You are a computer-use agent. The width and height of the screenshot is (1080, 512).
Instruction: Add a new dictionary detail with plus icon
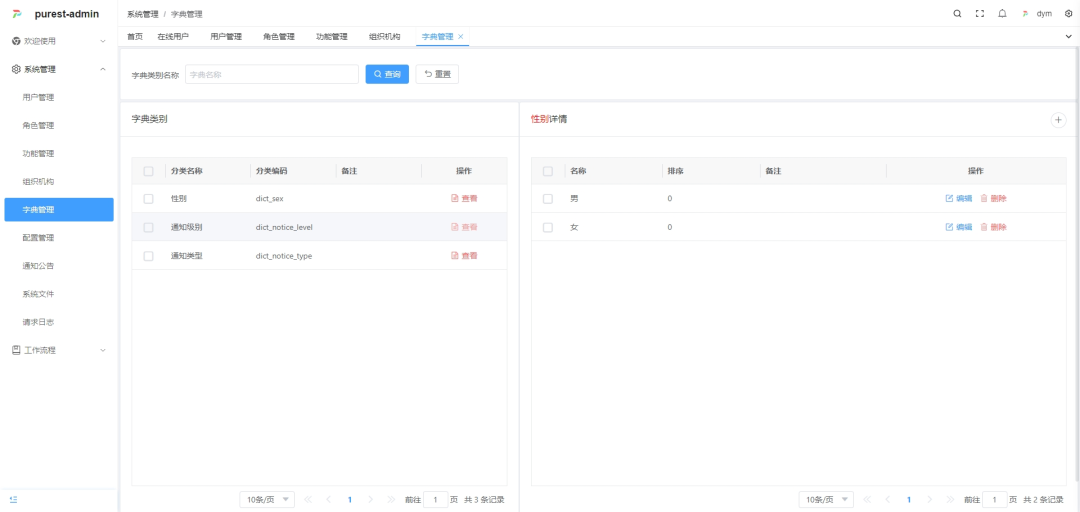(1058, 120)
